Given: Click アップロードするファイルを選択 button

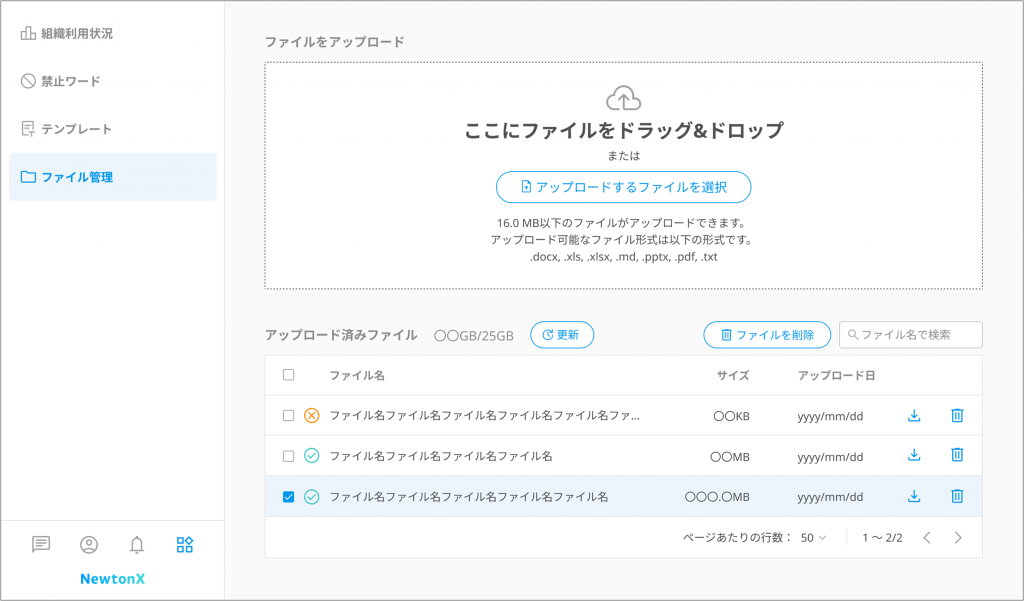Looking at the screenshot, I should (623, 187).
